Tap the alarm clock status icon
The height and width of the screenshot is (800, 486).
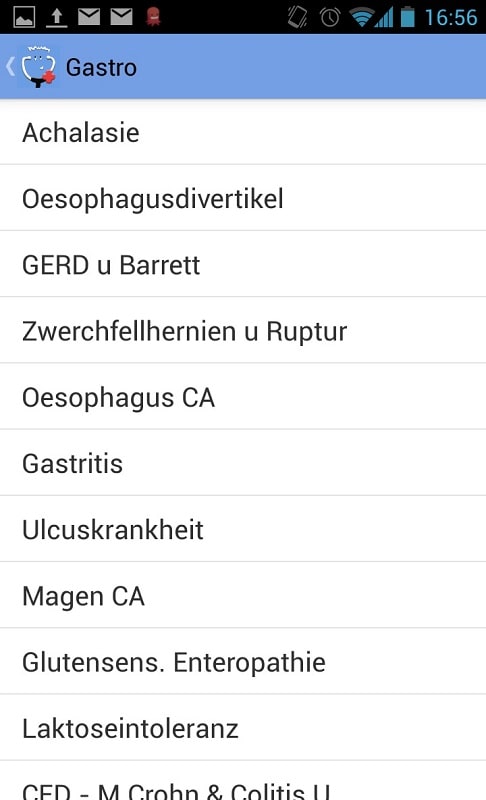330,17
